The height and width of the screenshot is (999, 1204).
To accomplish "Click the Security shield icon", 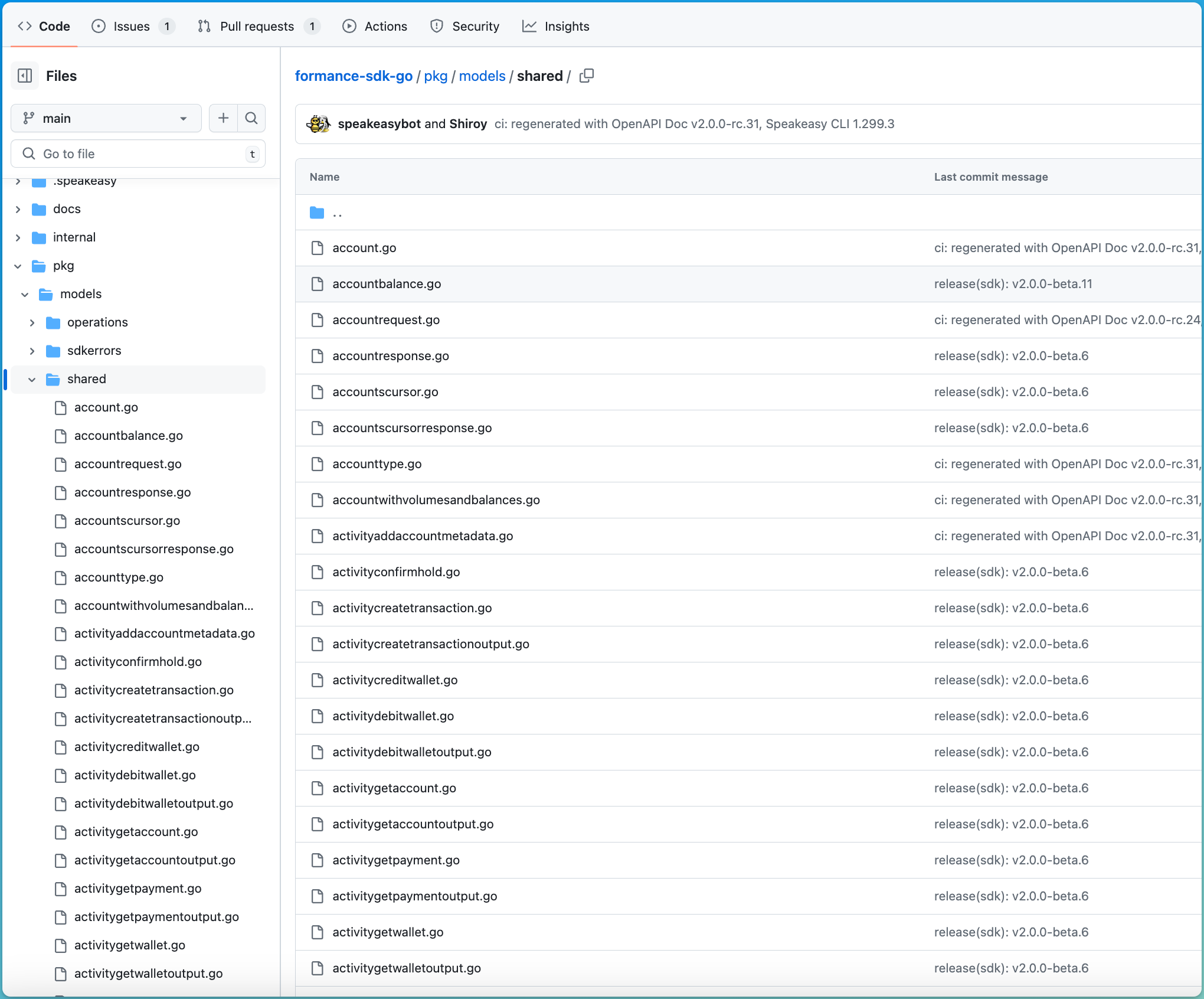I will [x=437, y=26].
